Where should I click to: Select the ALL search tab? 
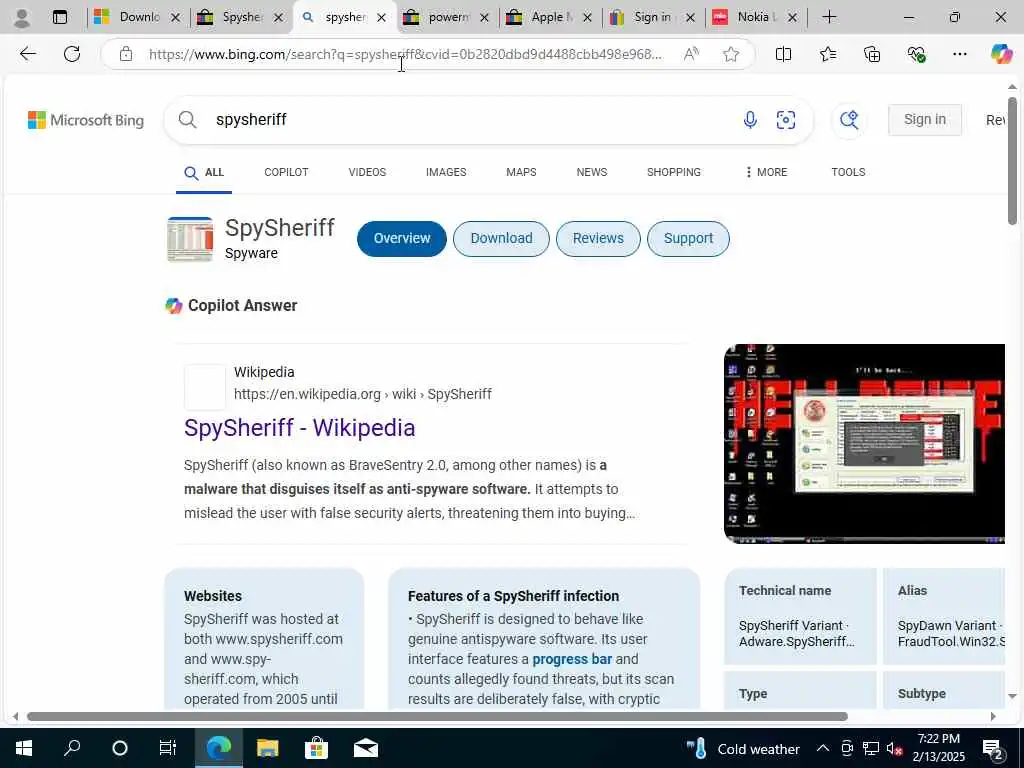coord(204,172)
